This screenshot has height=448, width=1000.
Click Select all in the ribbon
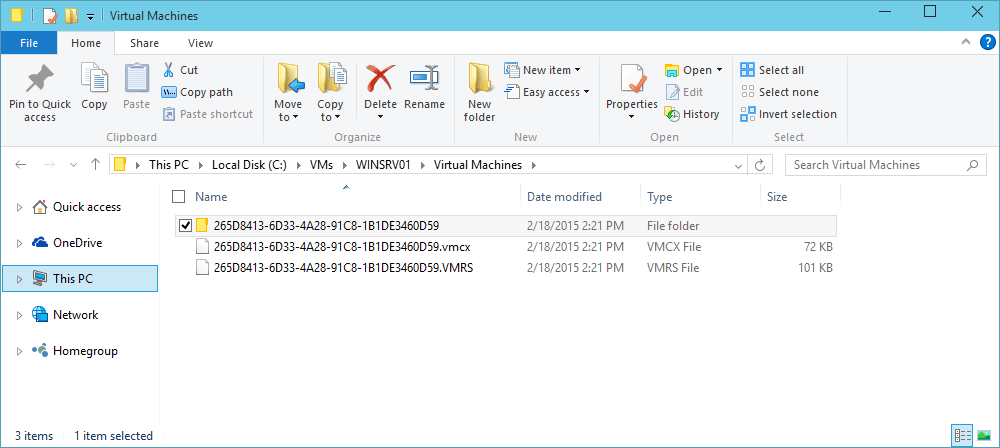[772, 70]
